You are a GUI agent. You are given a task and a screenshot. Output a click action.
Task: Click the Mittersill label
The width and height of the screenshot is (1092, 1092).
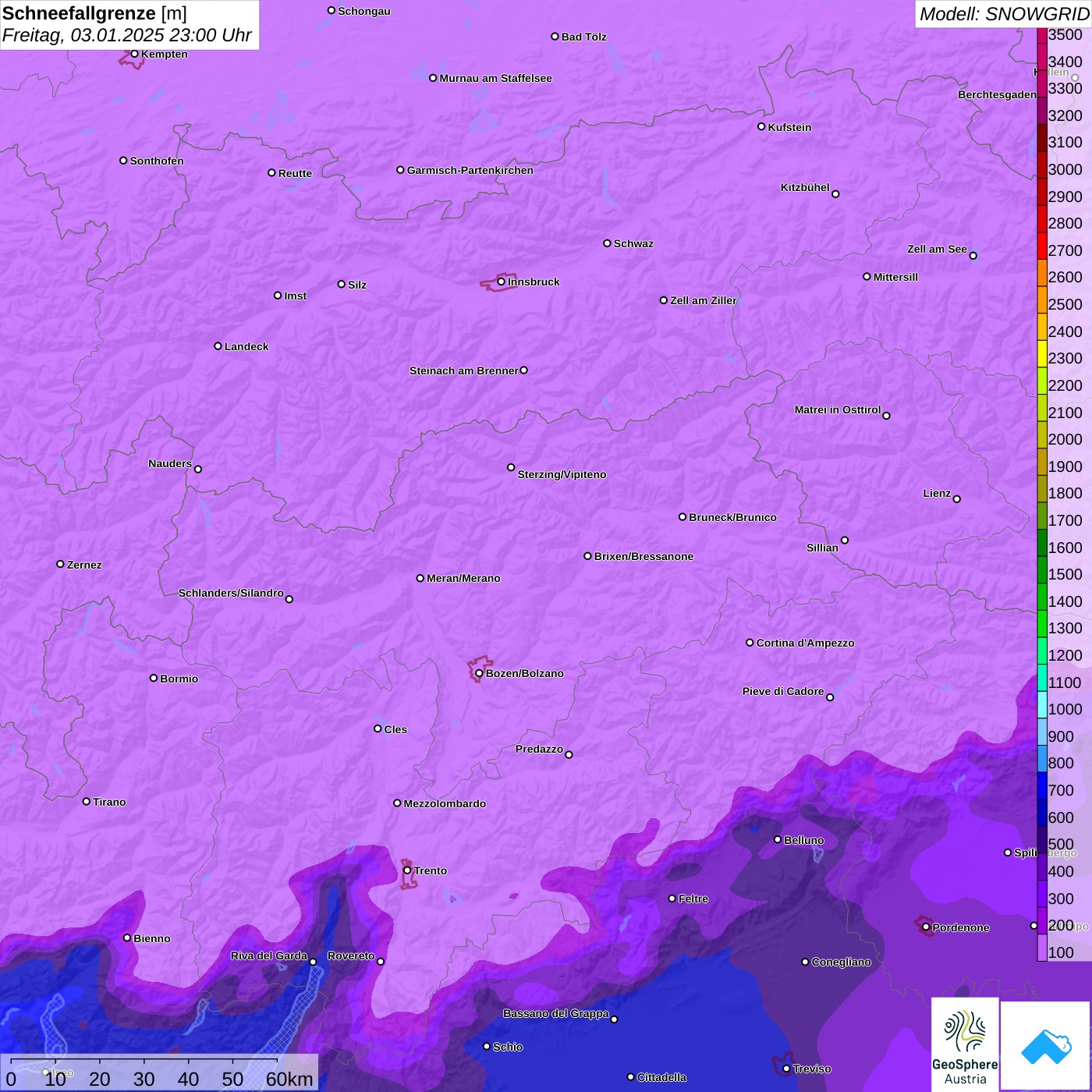pos(895,277)
